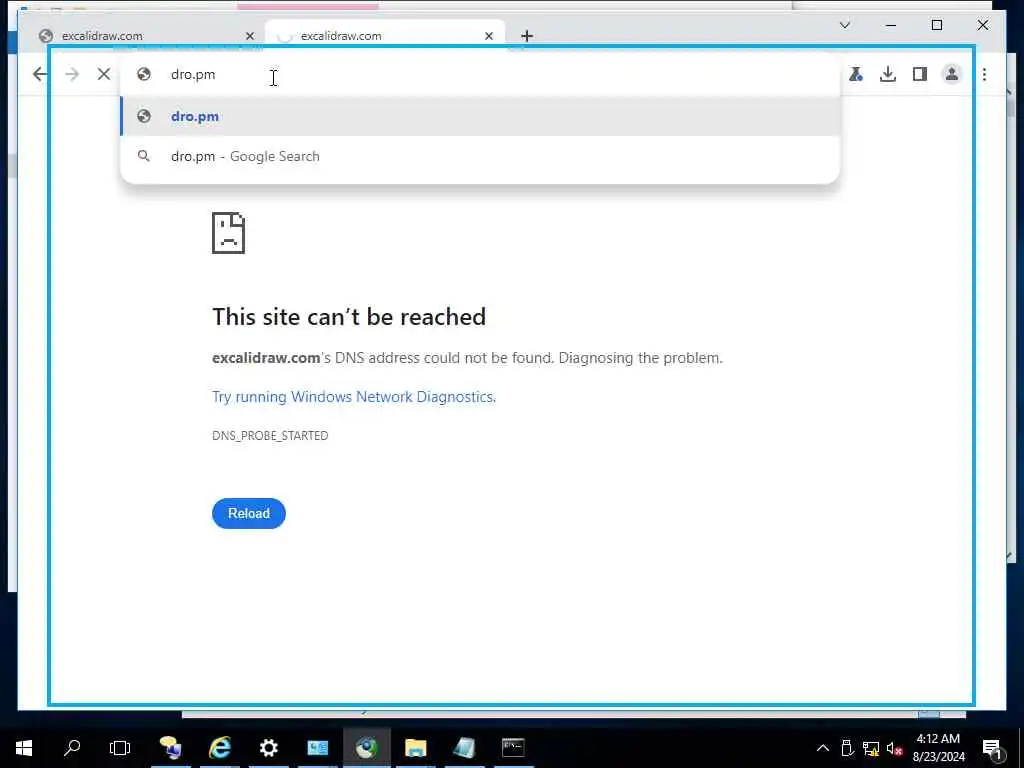
Task: Open Chrome Labs flask icon
Action: [x=856, y=74]
